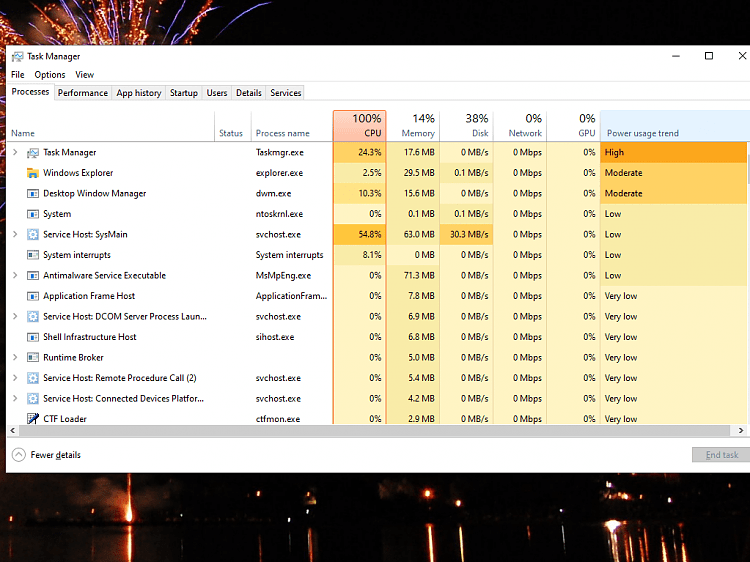
Task: Click the Connected Devices Platform gear icon
Action: (x=33, y=398)
